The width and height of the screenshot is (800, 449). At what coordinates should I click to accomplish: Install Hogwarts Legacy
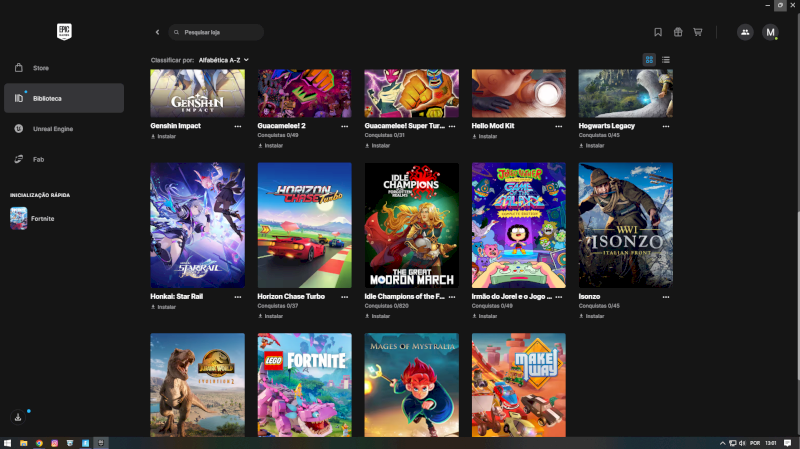(x=592, y=145)
